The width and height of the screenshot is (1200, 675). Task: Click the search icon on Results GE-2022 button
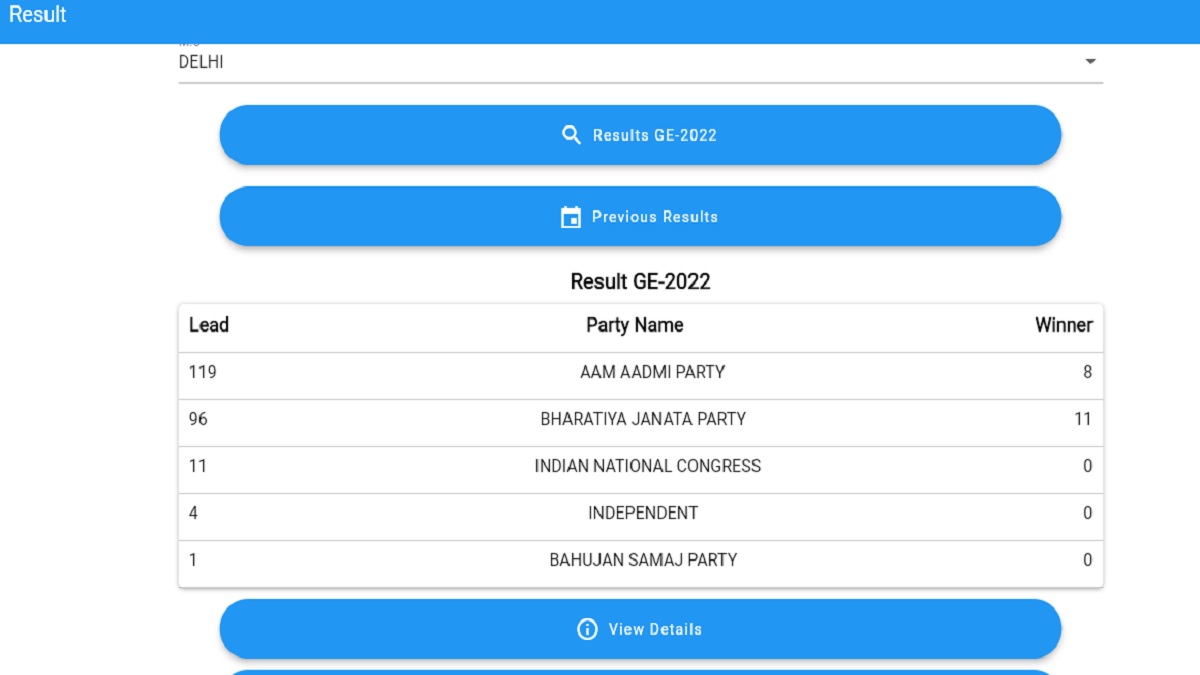pos(571,134)
